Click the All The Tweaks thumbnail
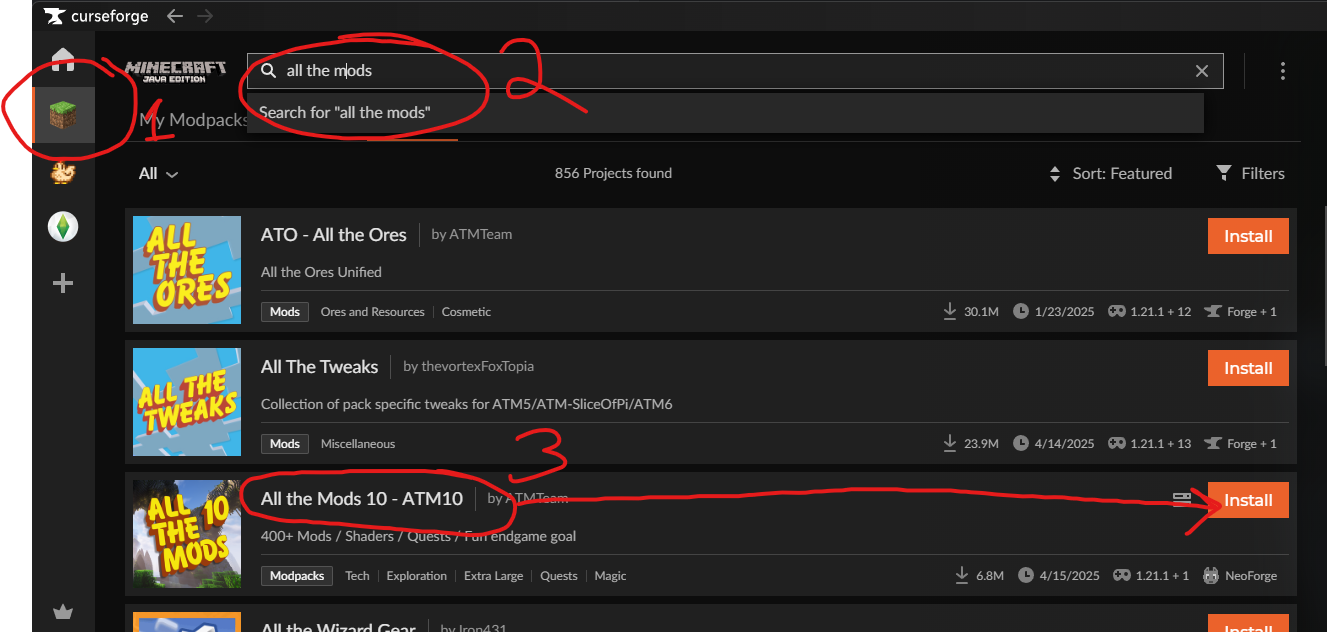Viewport: 1327px width, 632px height. pyautogui.click(x=187, y=402)
